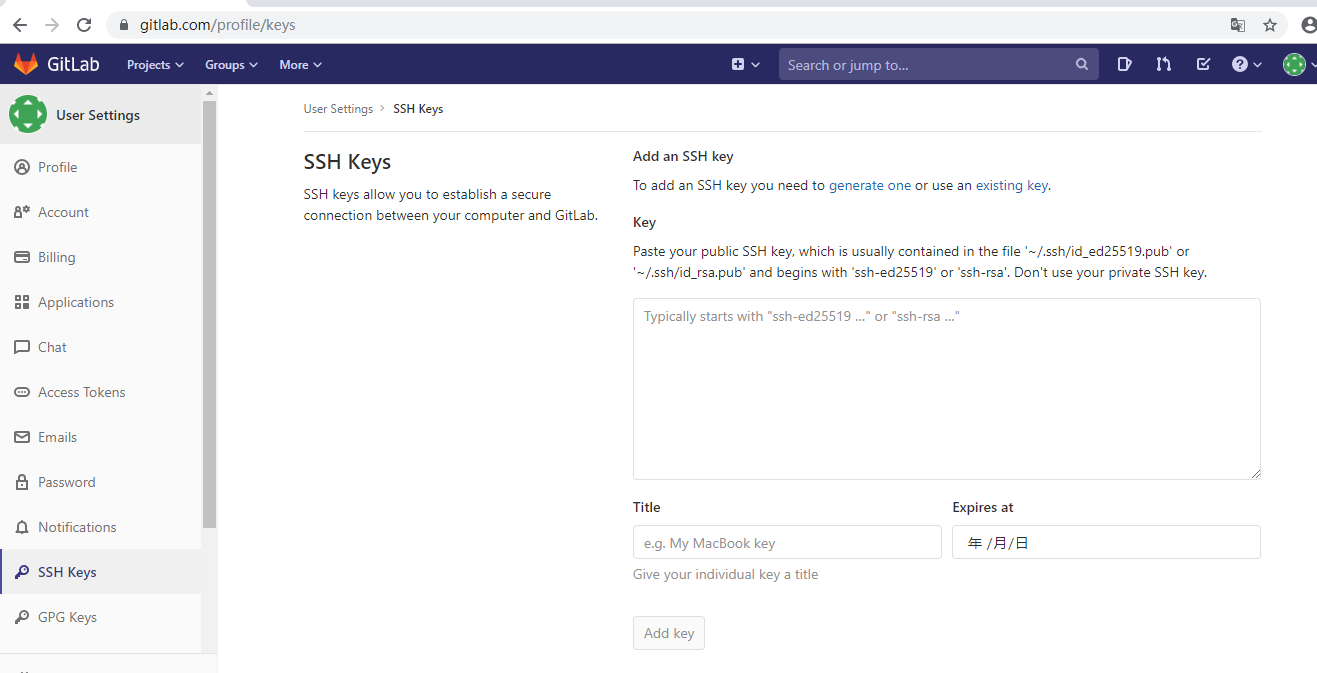Open the Help question mark icon

[1240, 64]
